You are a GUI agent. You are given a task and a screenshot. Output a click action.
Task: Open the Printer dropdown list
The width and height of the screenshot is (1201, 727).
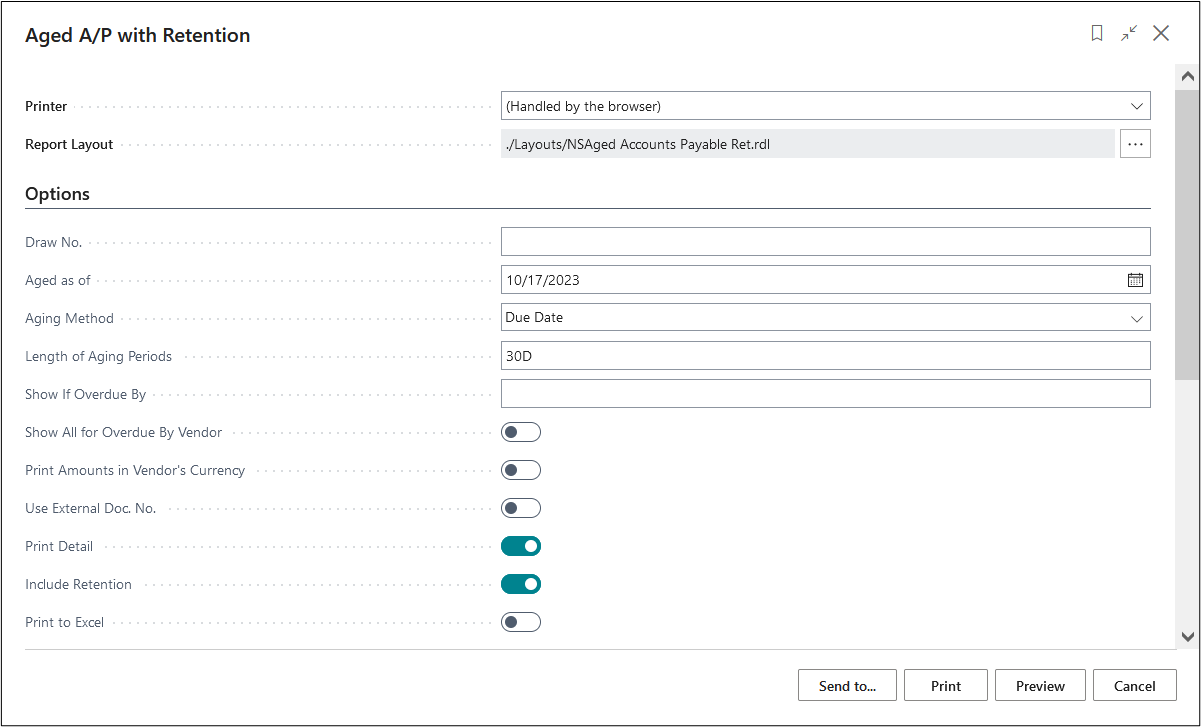(x=825, y=106)
